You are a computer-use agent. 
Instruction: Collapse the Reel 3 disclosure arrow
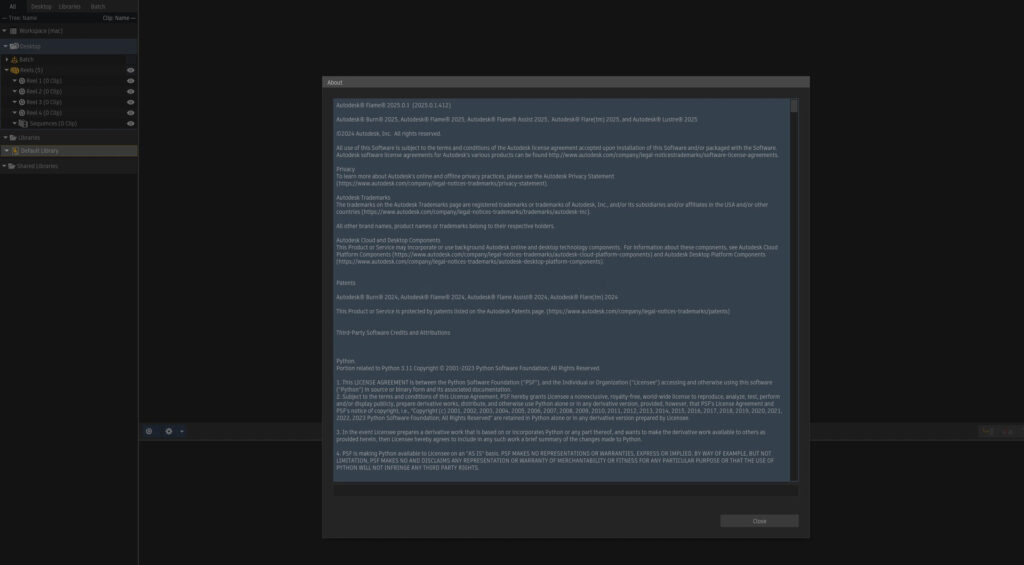14,102
